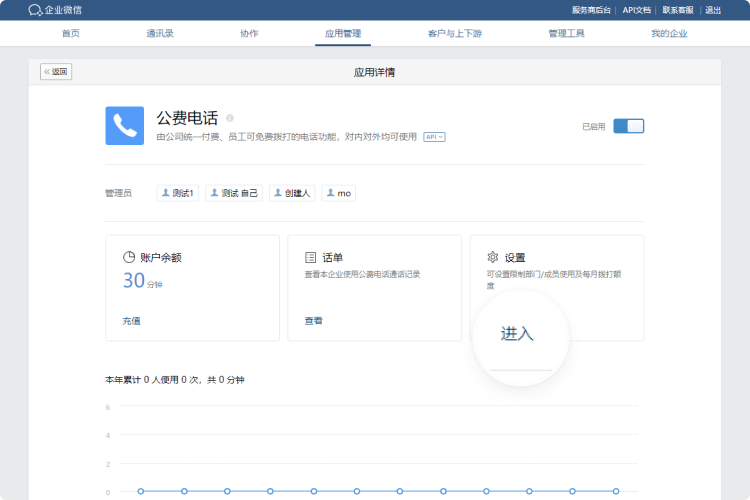Switch to the 我的企业 tab
This screenshot has width=750, height=500.
[x=669, y=33]
